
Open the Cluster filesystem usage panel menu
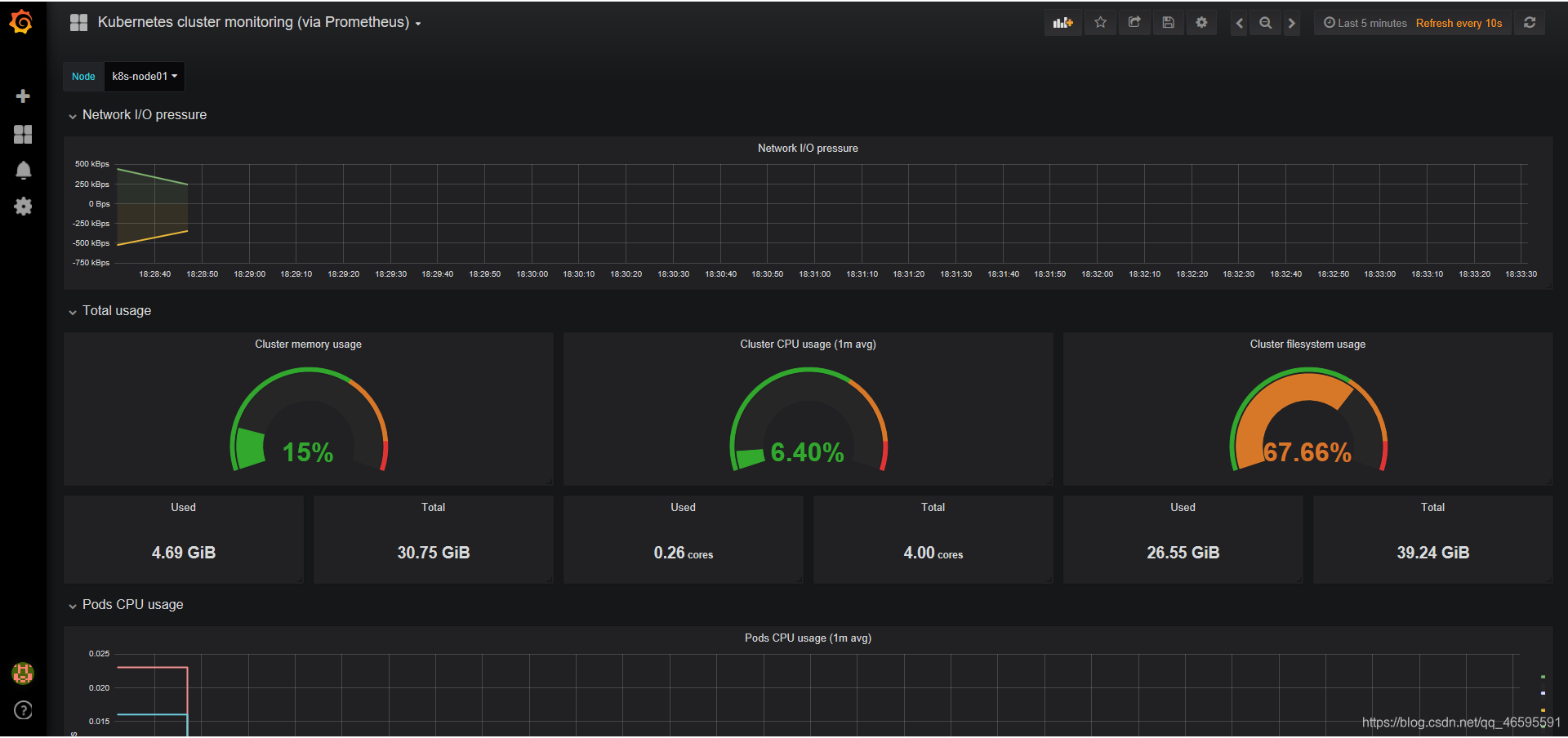pos(1307,345)
